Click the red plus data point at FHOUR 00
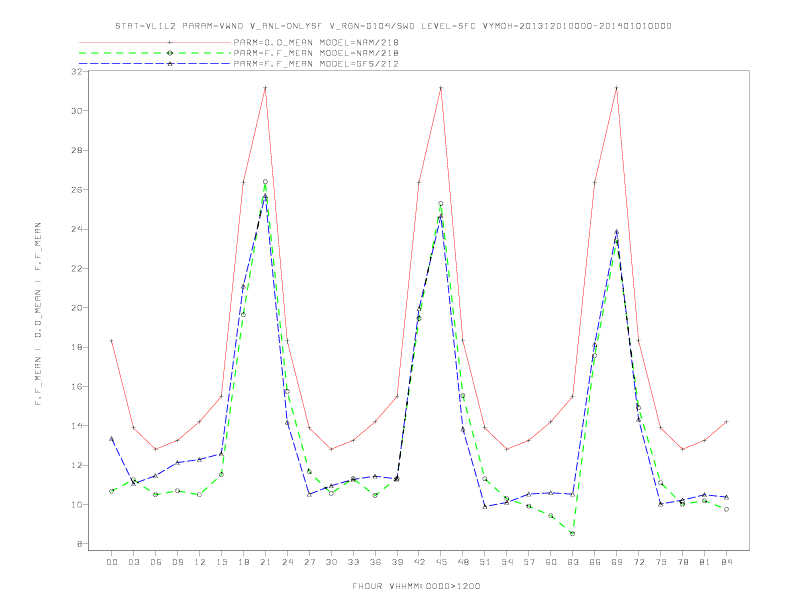The width and height of the screenshot is (792, 612). pos(112,341)
